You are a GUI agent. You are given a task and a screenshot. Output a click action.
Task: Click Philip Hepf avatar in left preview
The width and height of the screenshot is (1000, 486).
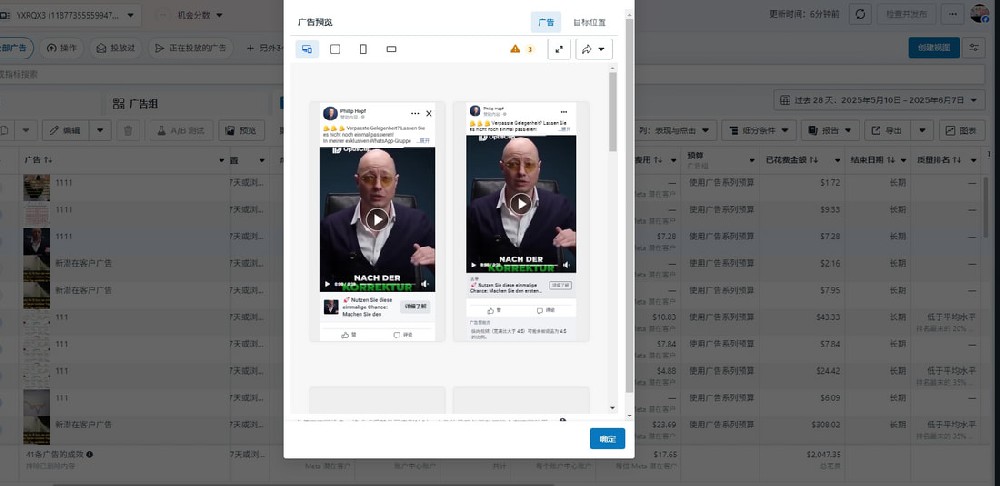tap(330, 114)
